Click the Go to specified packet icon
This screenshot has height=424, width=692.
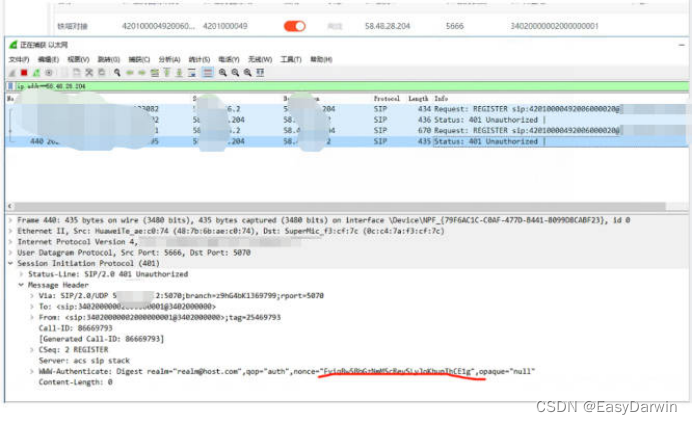point(154,73)
